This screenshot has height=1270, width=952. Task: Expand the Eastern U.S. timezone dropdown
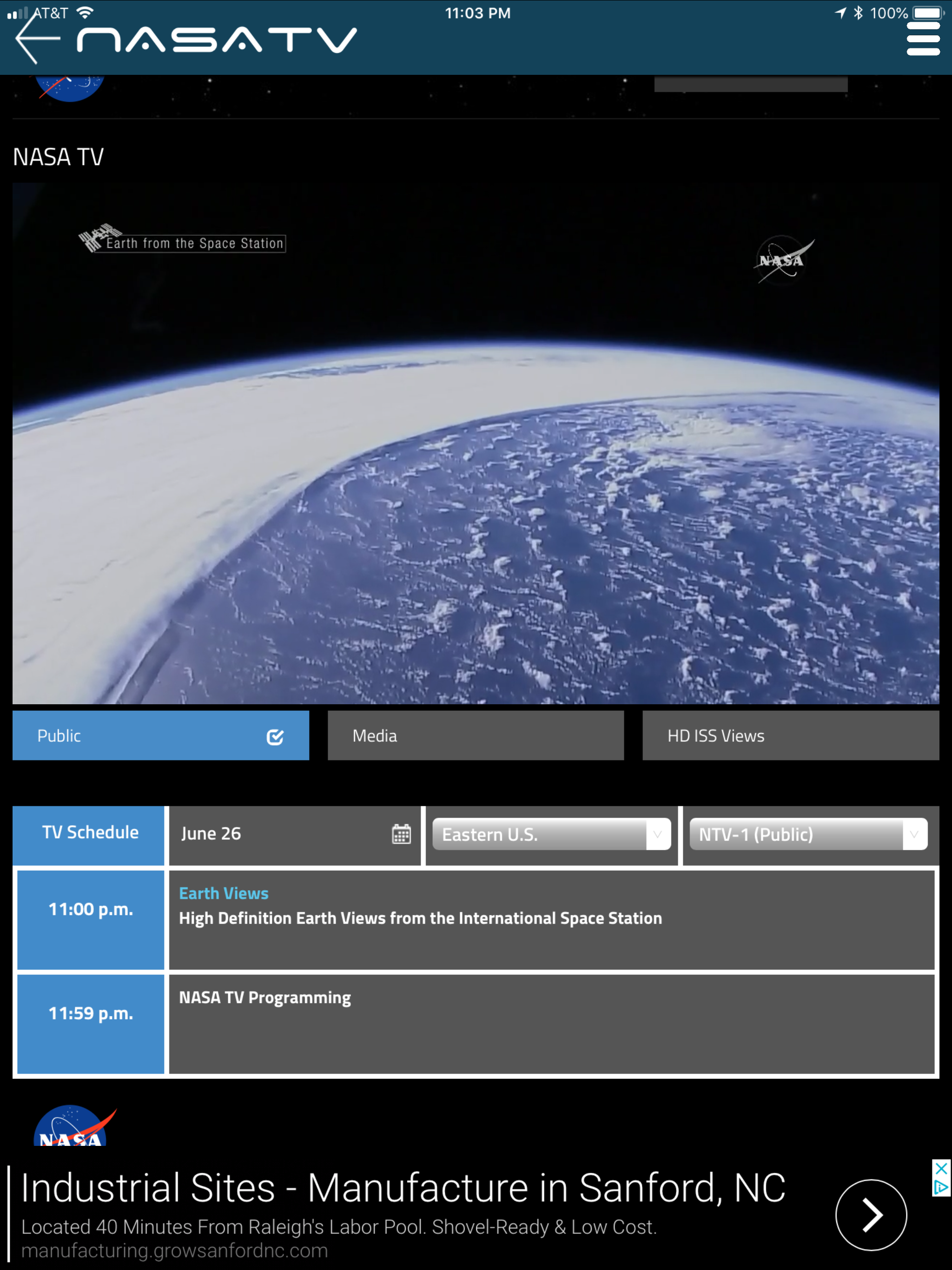click(x=551, y=834)
